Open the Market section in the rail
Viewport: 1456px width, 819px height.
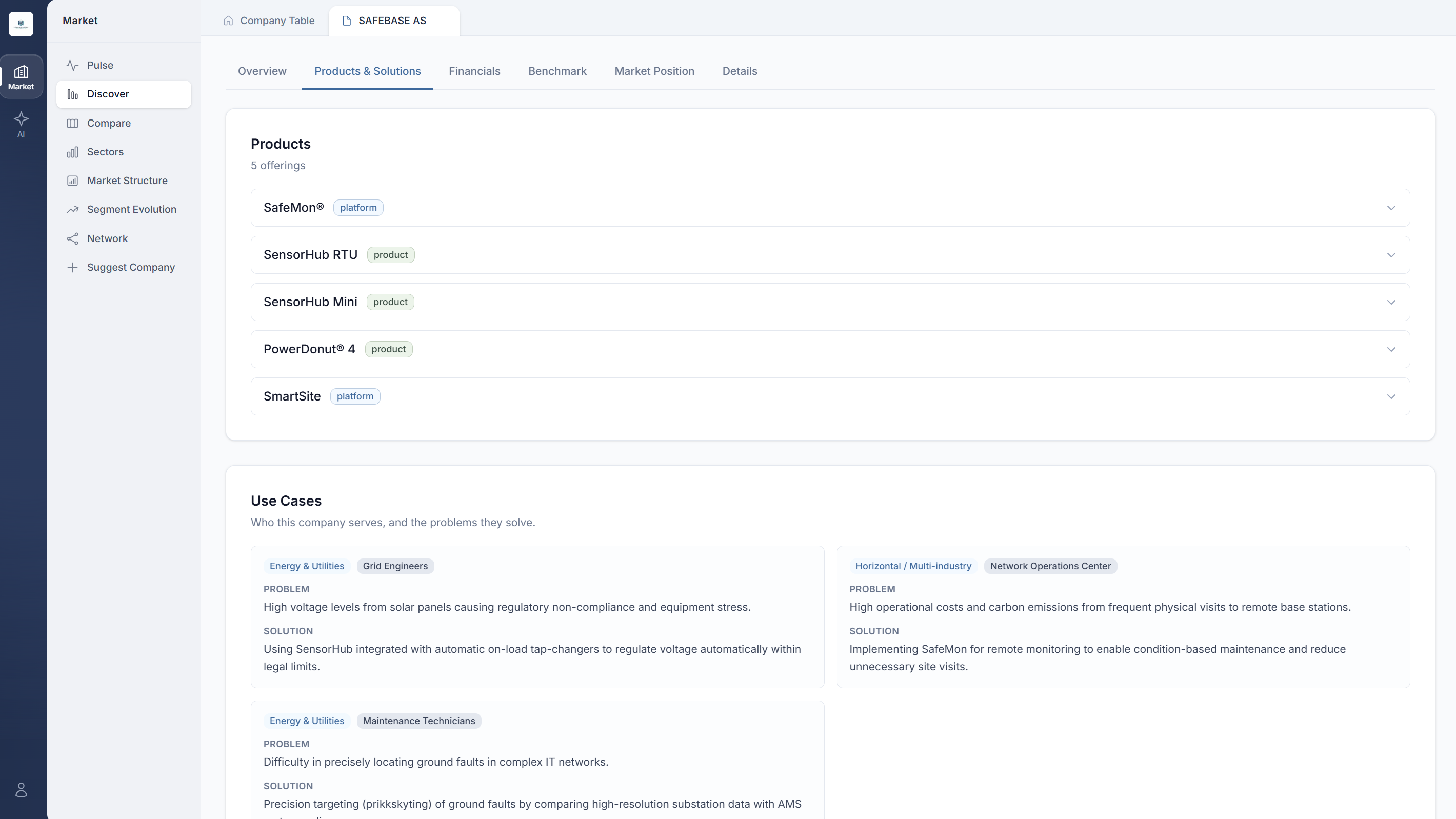21,77
